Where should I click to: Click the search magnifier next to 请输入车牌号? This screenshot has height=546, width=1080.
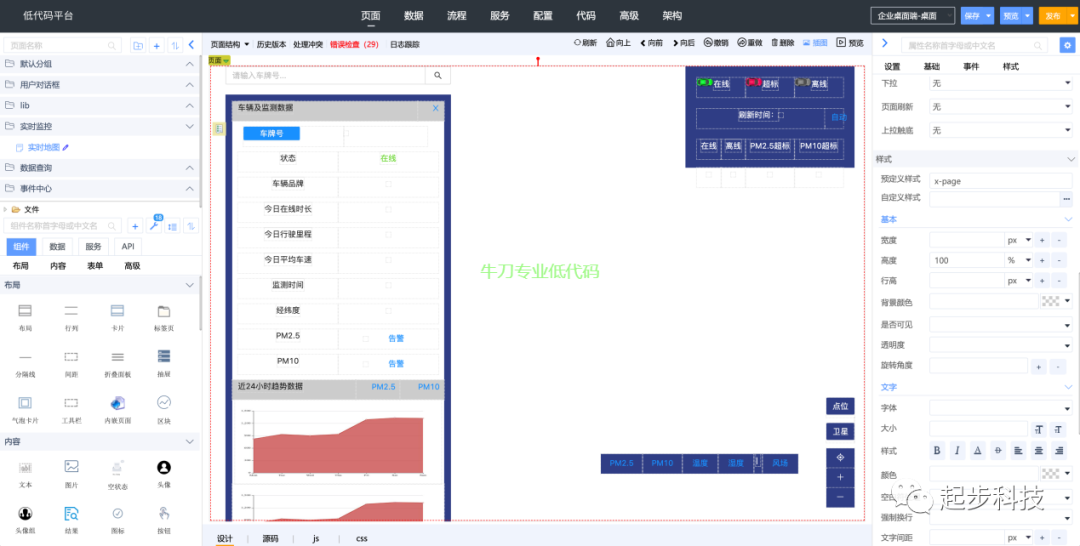pyautogui.click(x=438, y=75)
